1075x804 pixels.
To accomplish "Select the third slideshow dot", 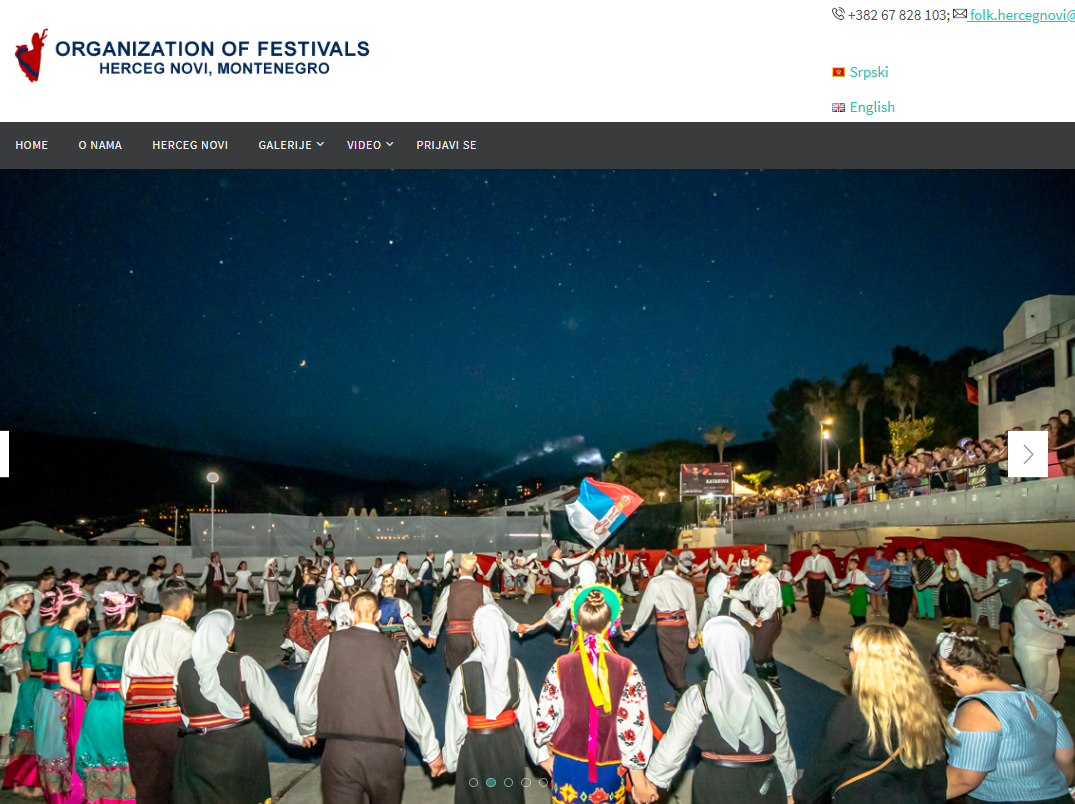I will [508, 782].
